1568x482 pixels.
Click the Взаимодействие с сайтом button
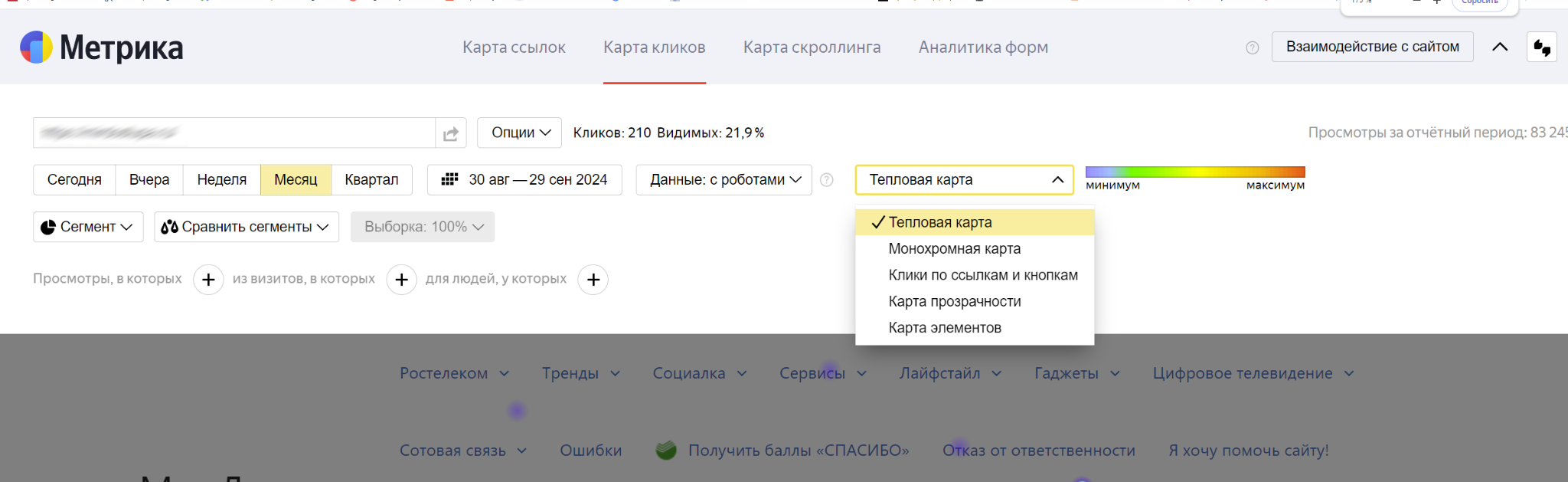click(x=1372, y=47)
